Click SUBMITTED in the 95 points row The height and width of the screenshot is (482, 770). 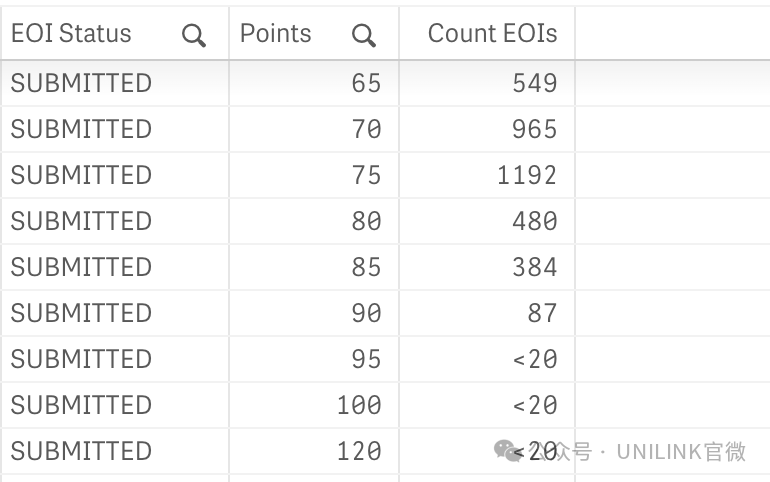pos(81,359)
